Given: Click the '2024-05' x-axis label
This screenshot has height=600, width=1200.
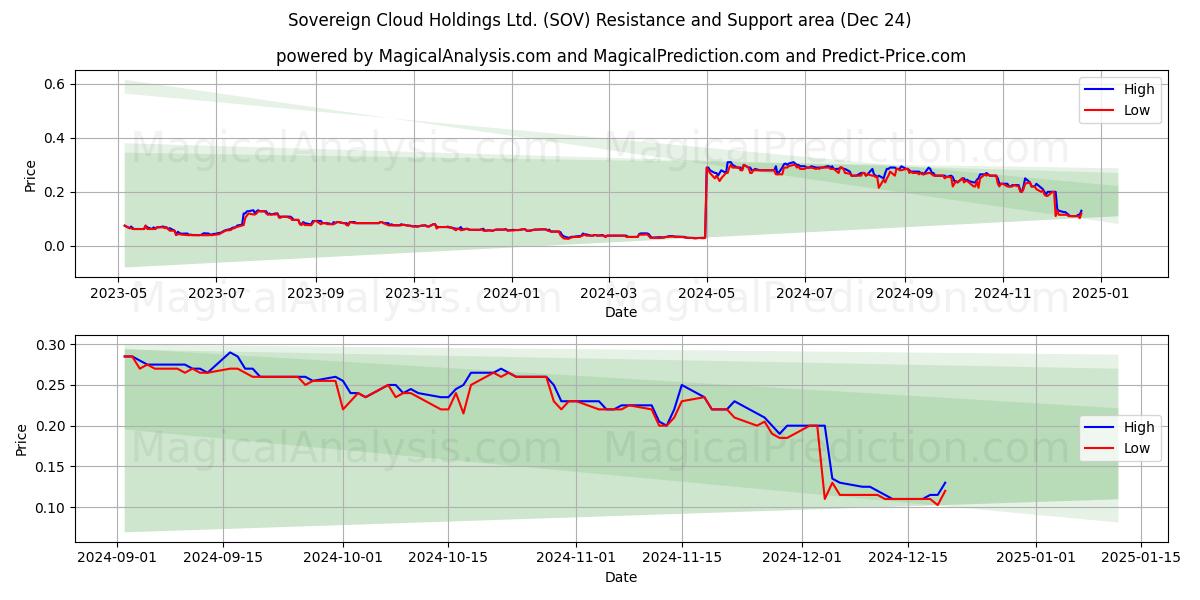Looking at the screenshot, I should [x=707, y=293].
